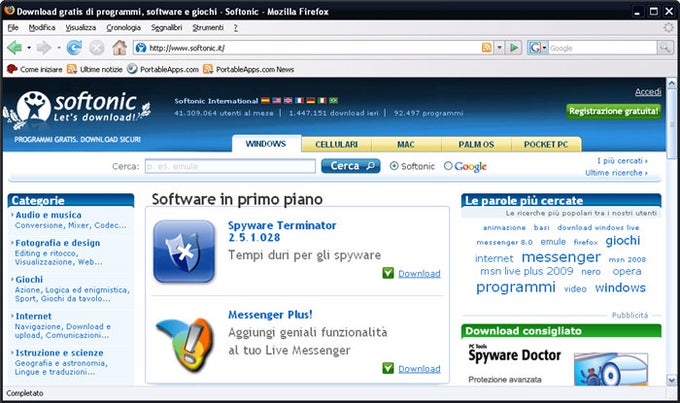This screenshot has width=680, height=403.
Task: Focus the Cerca search input field
Action: (x=230, y=166)
